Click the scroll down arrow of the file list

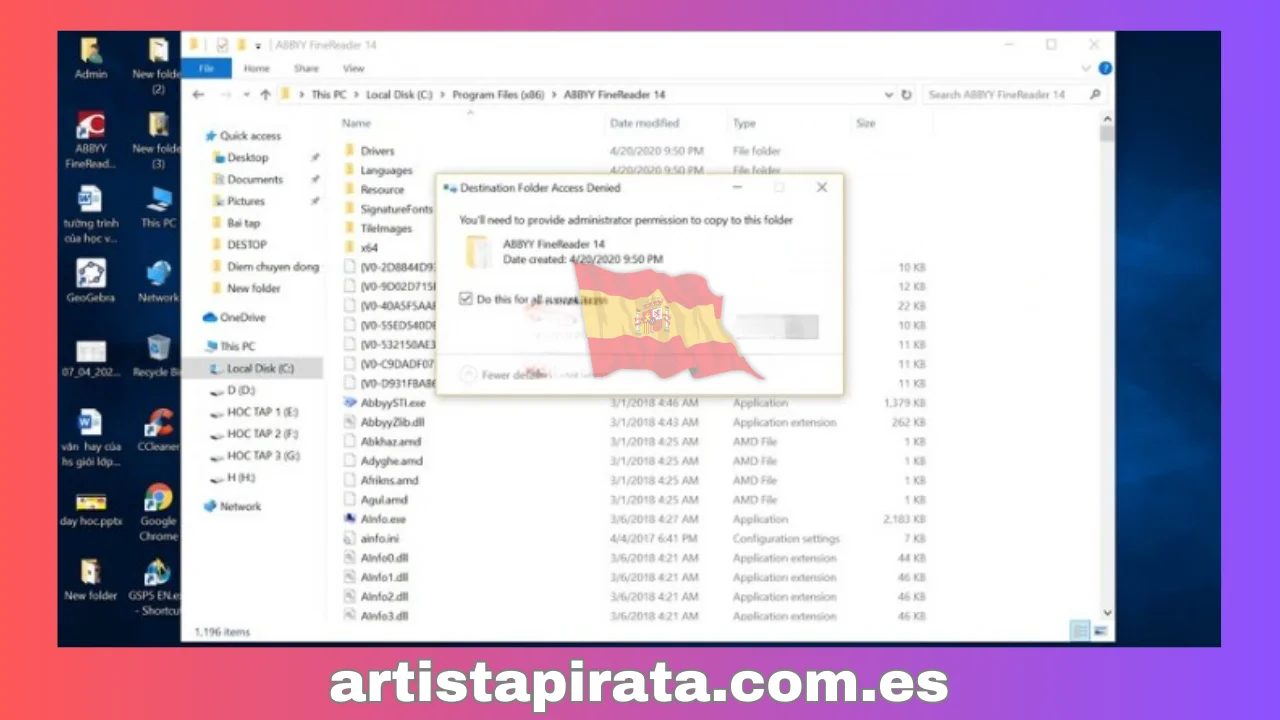click(x=1106, y=612)
